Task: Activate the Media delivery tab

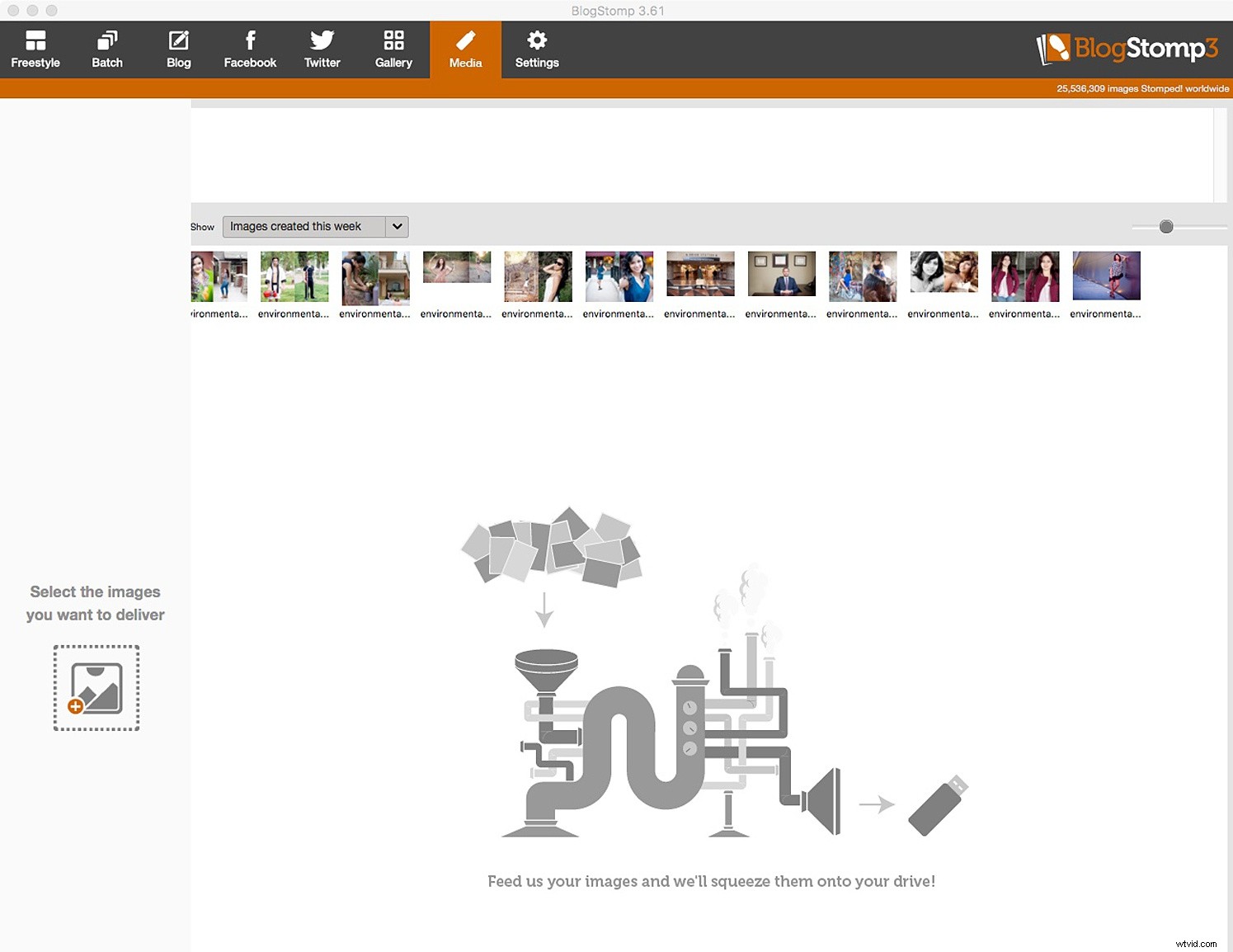Action: click(x=465, y=48)
